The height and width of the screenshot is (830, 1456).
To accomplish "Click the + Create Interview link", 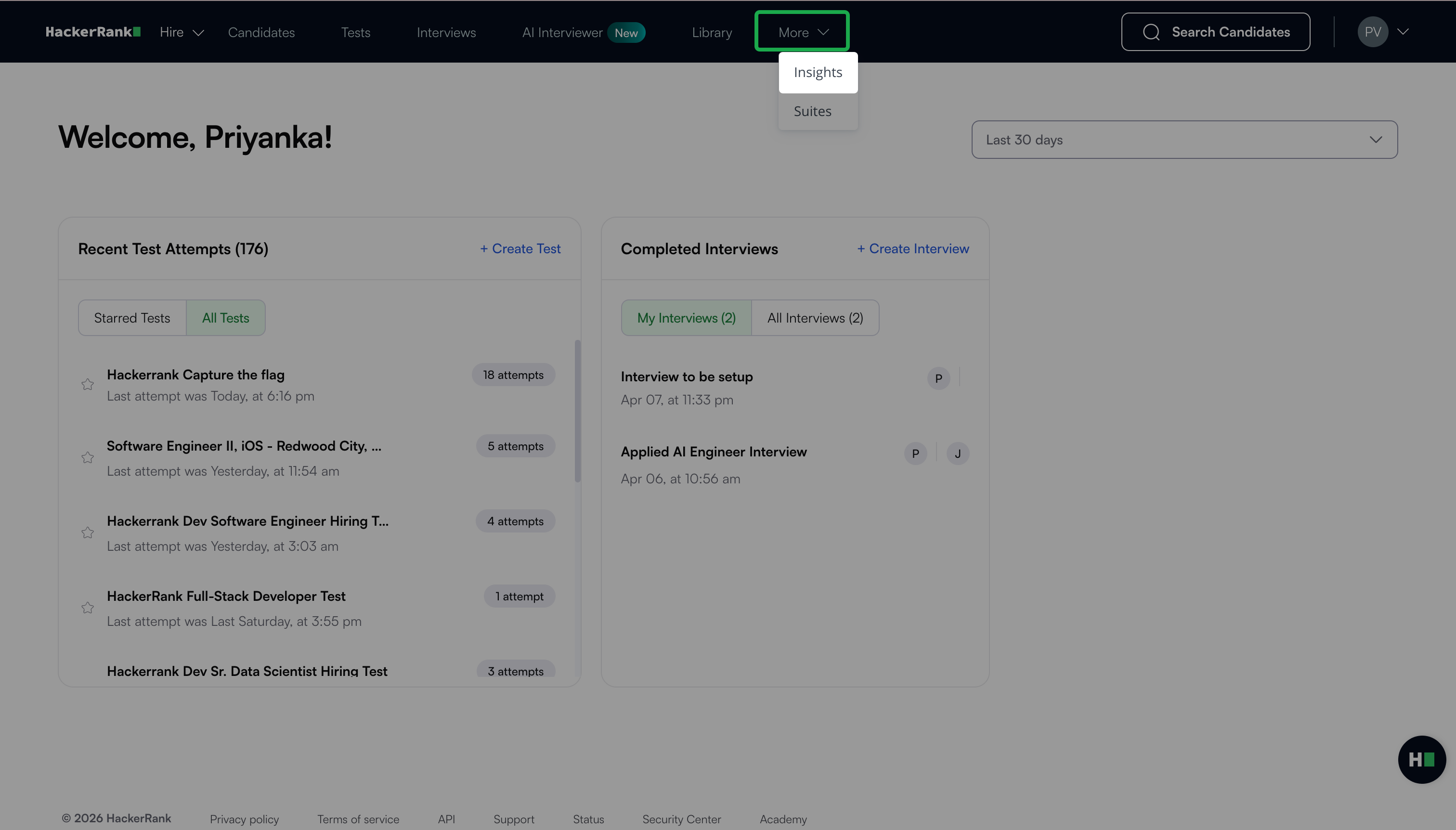I will tap(913, 248).
